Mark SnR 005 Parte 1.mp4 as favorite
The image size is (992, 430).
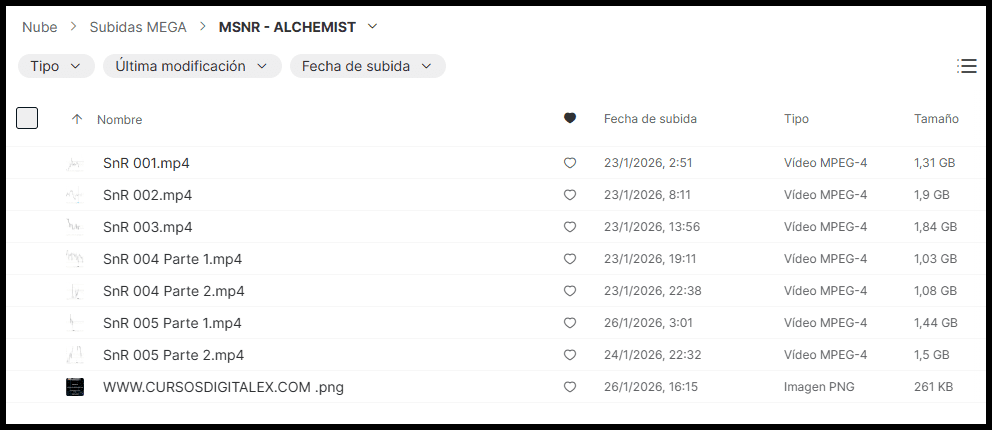(570, 323)
